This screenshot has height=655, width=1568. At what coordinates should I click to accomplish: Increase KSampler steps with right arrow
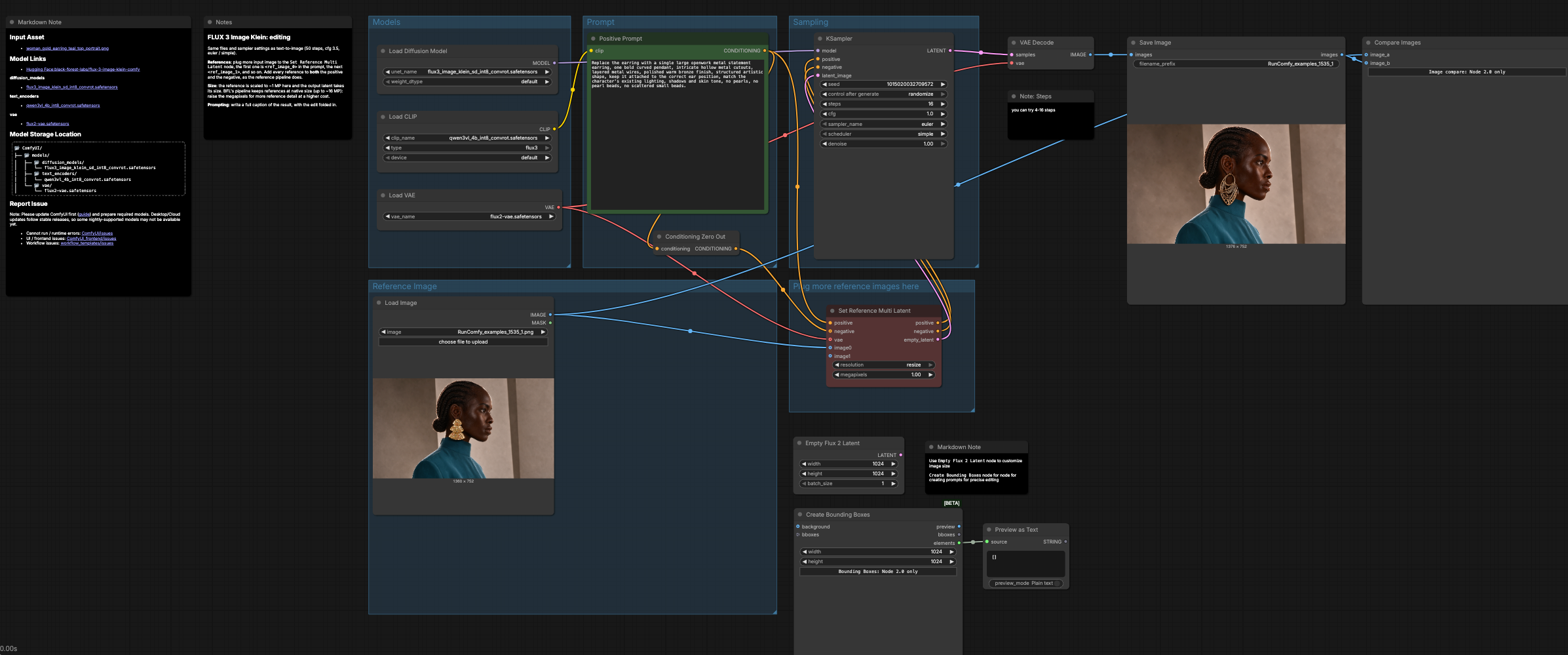coord(943,104)
